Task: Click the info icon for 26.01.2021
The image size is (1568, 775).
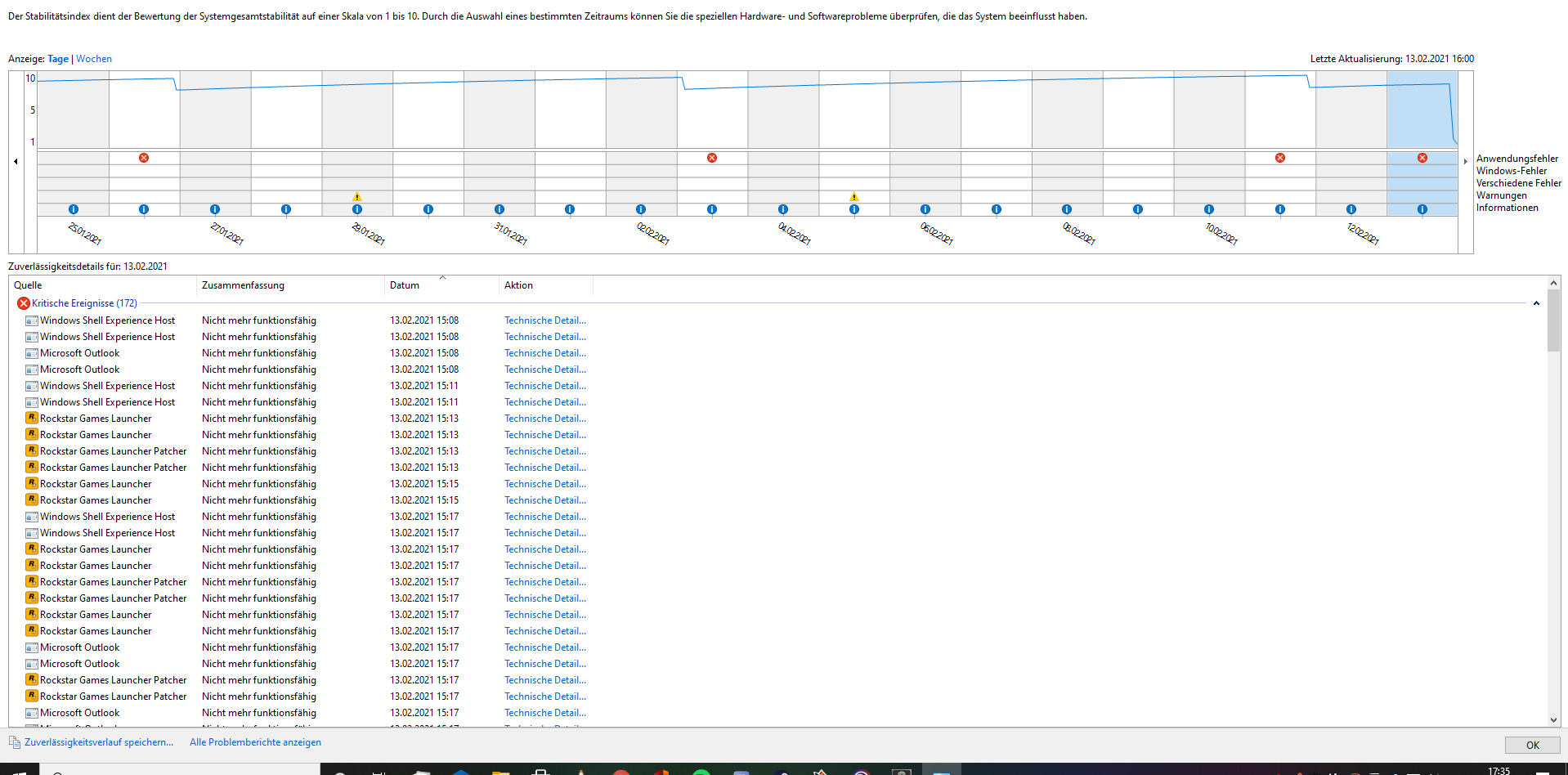Action: pyautogui.click(x=144, y=210)
